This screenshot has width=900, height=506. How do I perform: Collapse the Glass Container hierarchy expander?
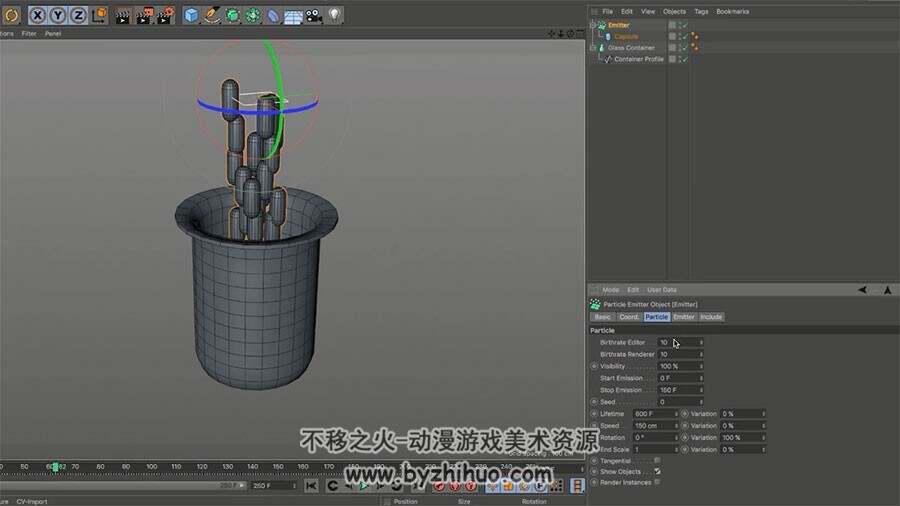click(x=593, y=48)
